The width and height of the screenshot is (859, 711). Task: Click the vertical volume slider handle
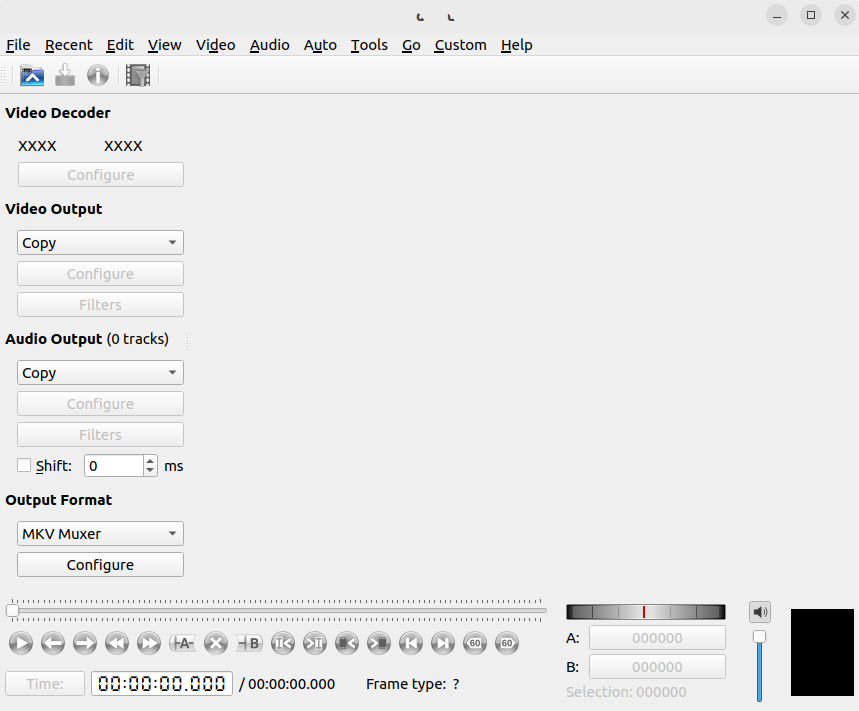[760, 637]
